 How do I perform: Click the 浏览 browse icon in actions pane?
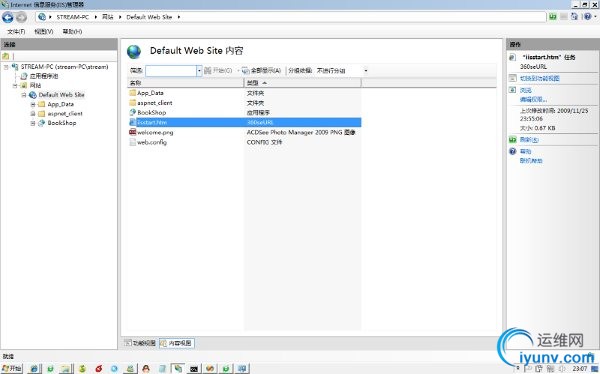(x=513, y=90)
